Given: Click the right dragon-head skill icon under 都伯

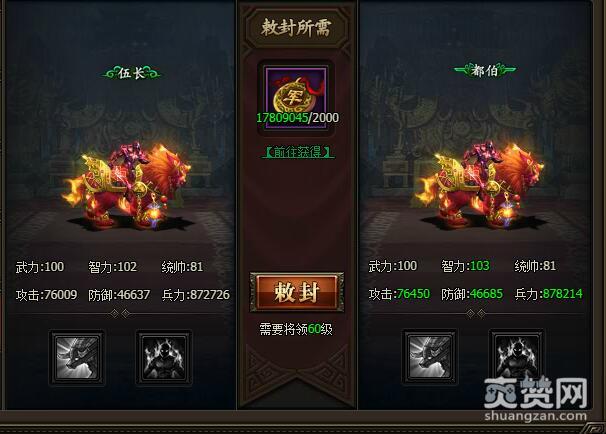Looking at the screenshot, I should (x=429, y=357).
